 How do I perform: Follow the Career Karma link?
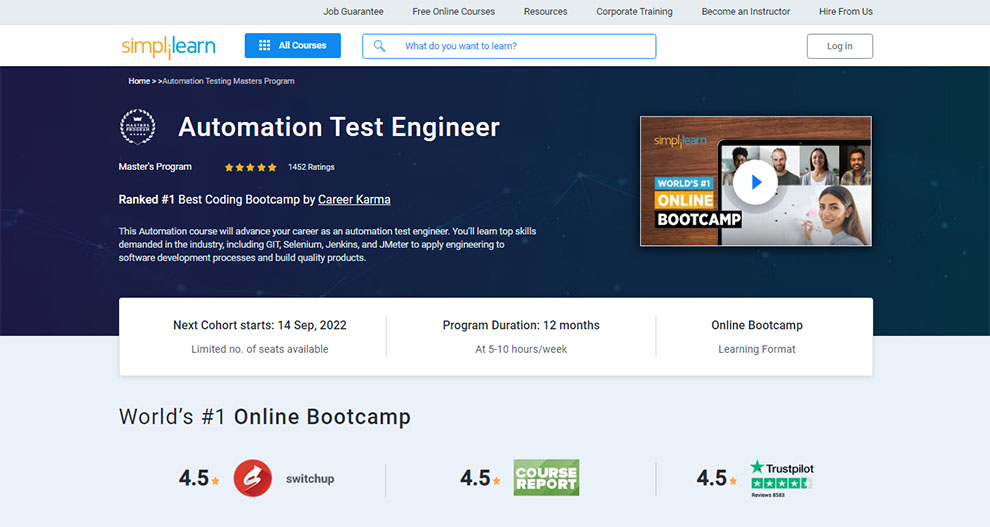point(354,199)
